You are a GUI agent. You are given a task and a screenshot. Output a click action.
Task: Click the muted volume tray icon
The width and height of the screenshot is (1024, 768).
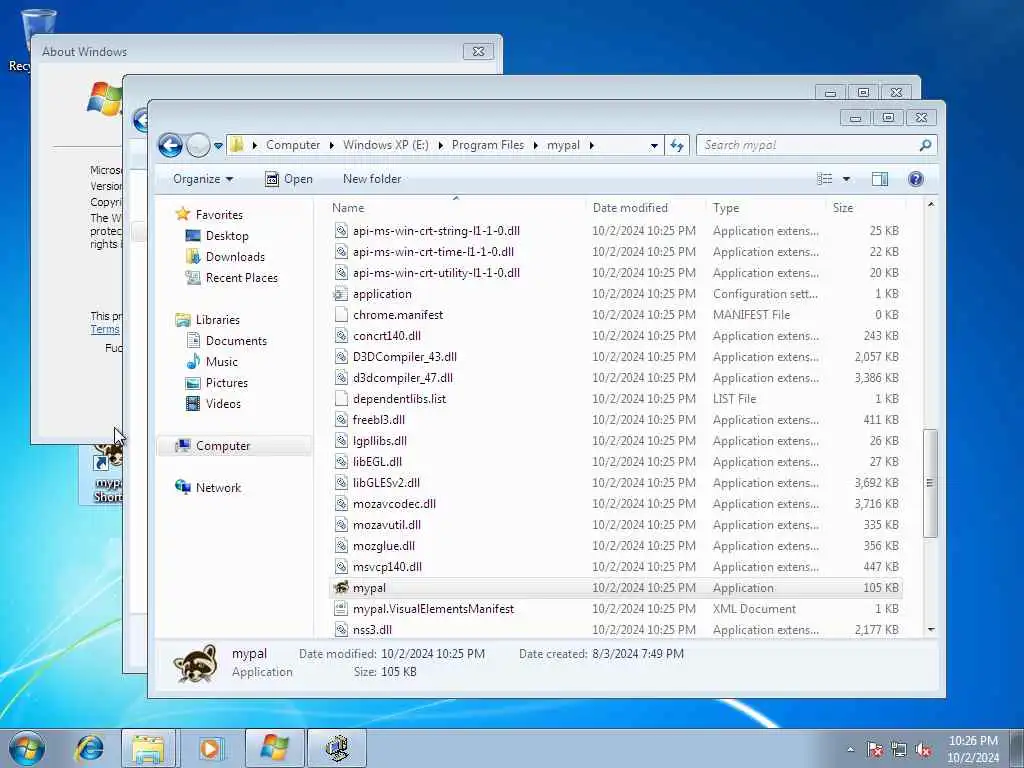click(923, 750)
